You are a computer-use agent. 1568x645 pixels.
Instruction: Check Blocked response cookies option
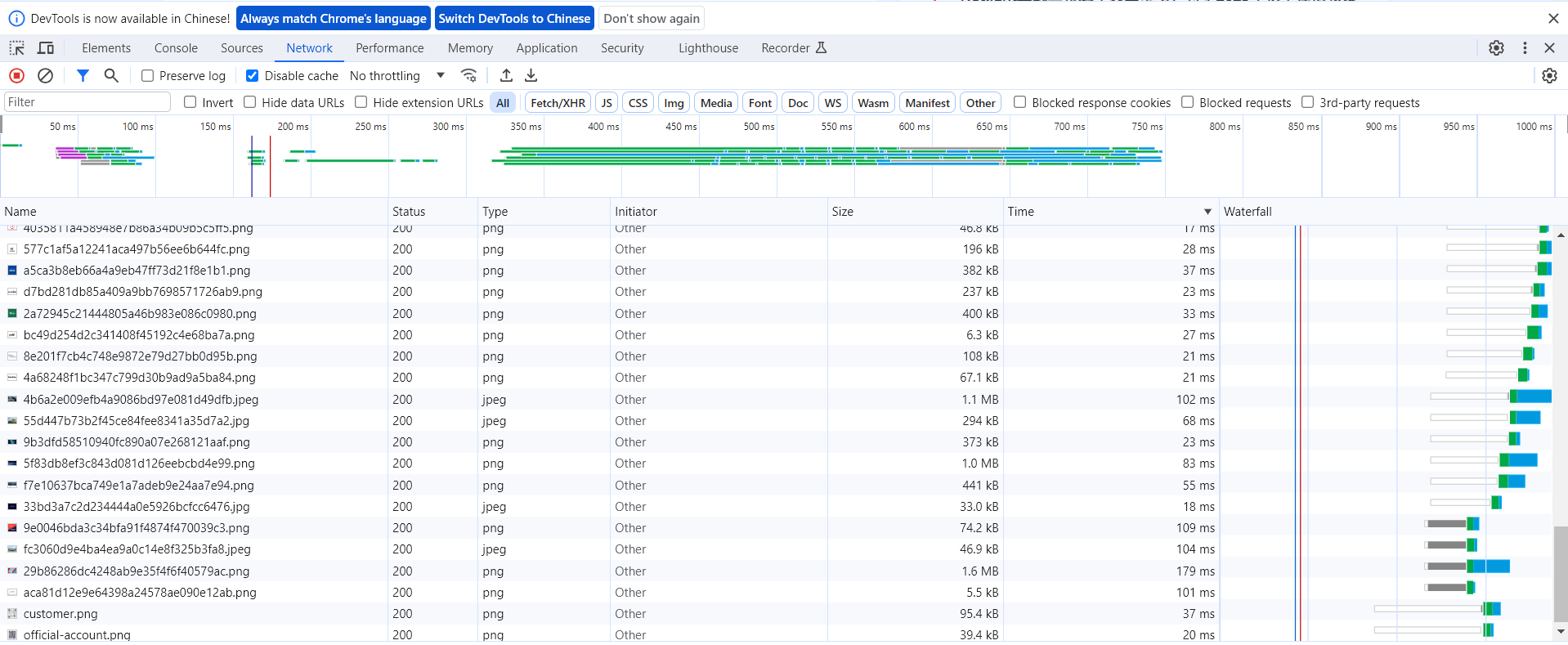point(1020,102)
